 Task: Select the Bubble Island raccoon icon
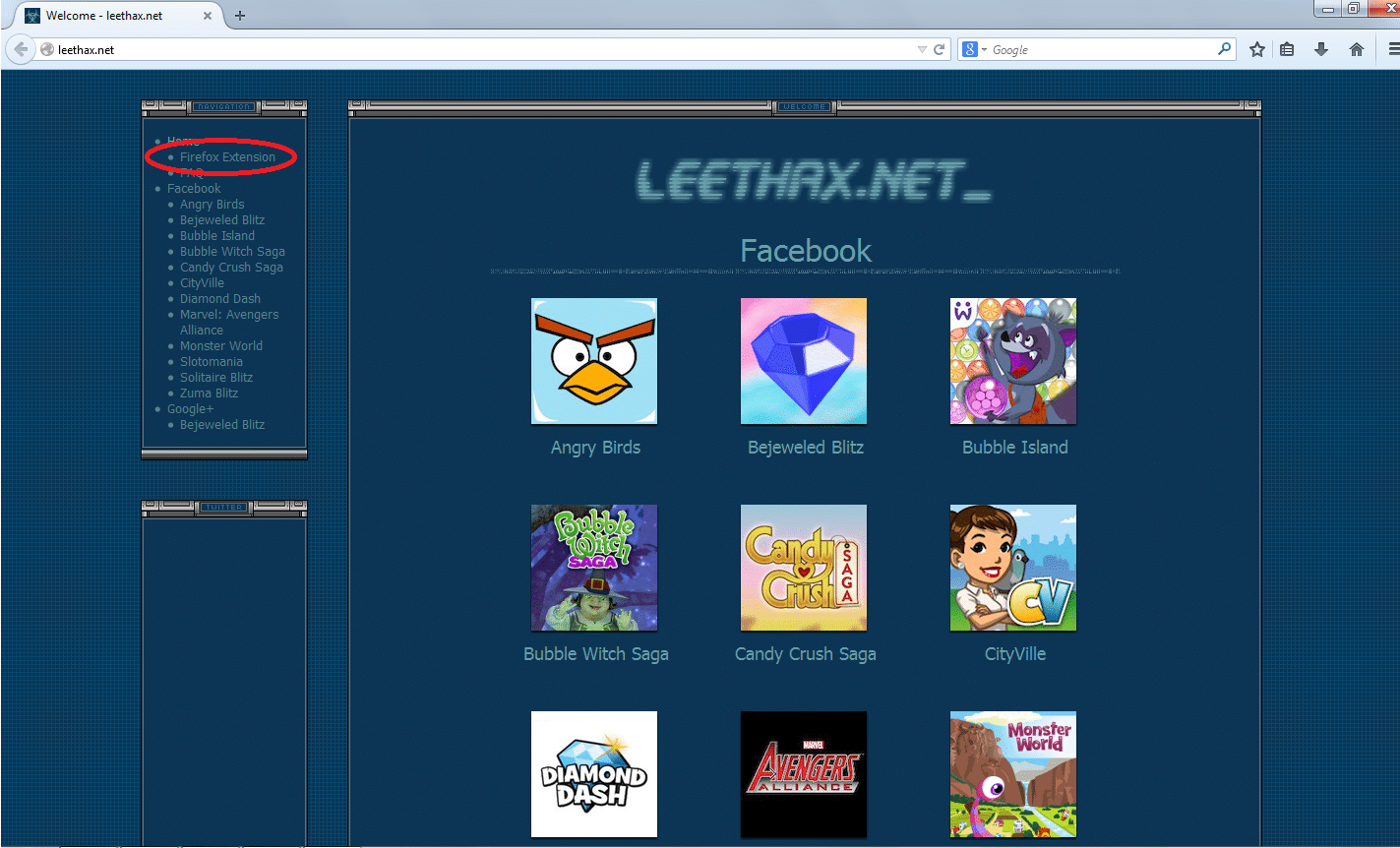pyautogui.click(x=1013, y=361)
